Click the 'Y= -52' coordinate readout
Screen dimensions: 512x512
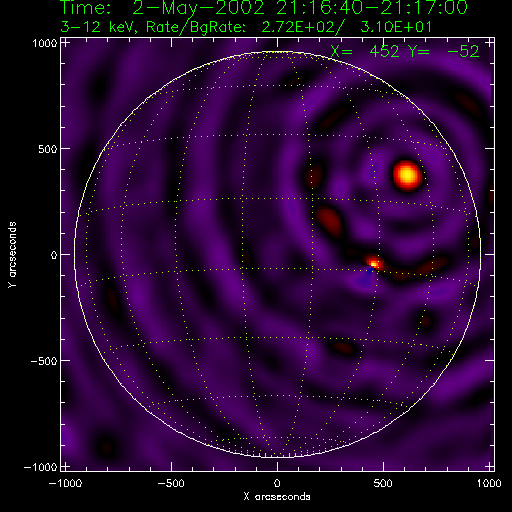click(x=444, y=51)
